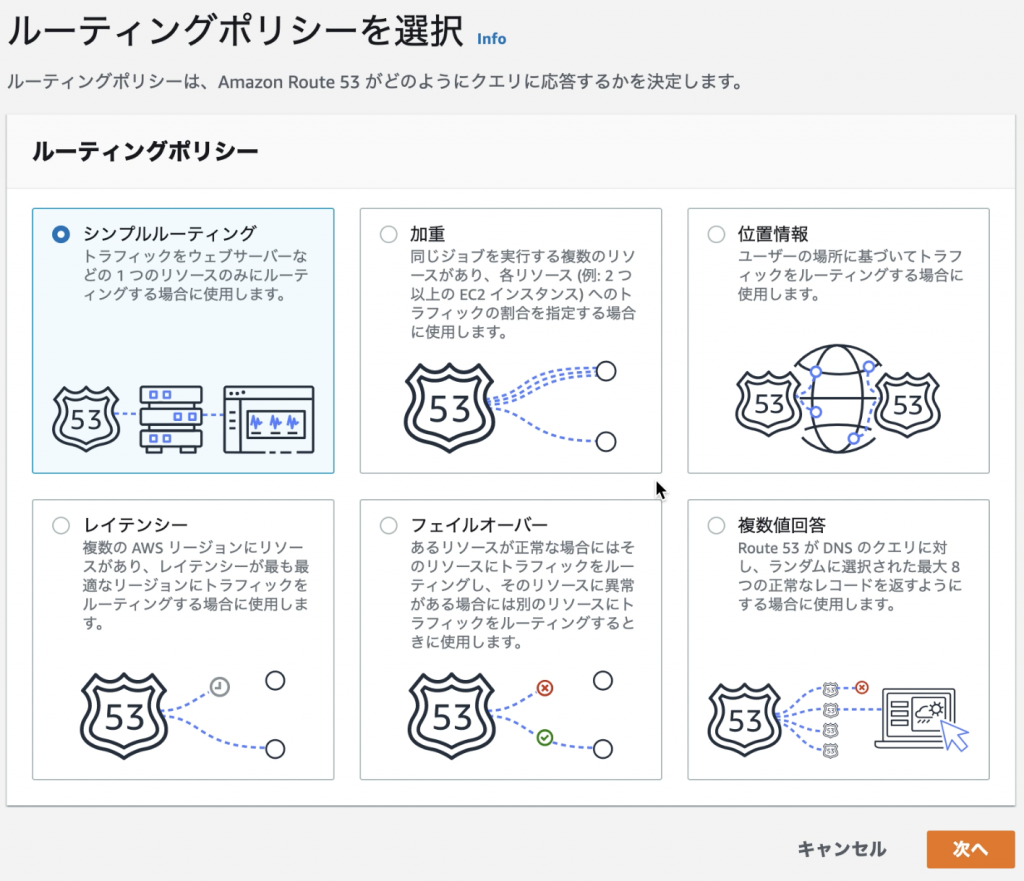
Task: Select the レイテンシー radio button
Action: point(61,525)
